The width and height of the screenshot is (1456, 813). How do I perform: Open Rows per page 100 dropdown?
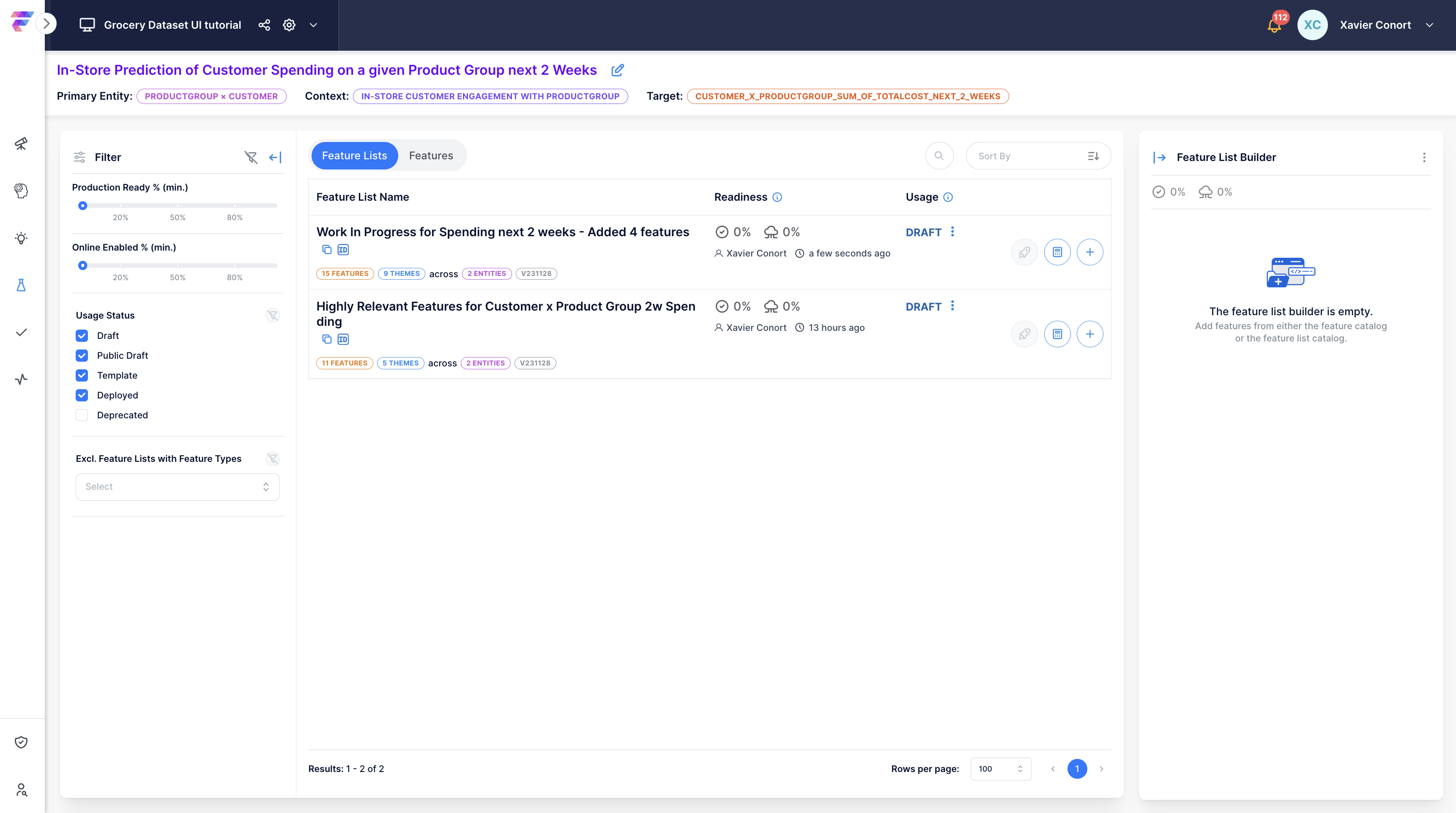1000,769
